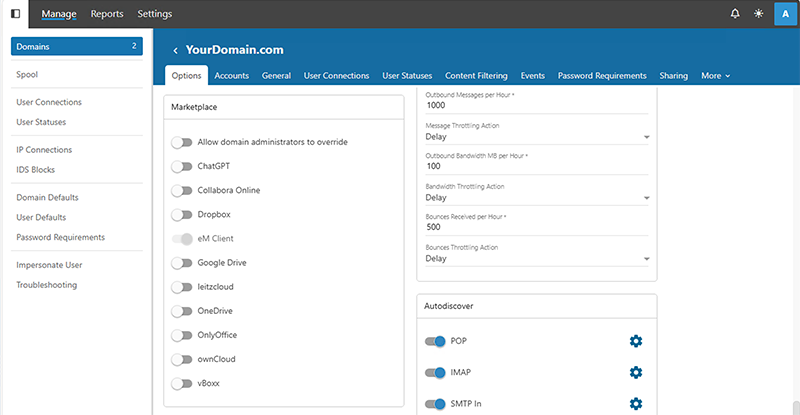800x415 pixels.
Task: Switch to the Sharing tab
Action: coord(673,76)
